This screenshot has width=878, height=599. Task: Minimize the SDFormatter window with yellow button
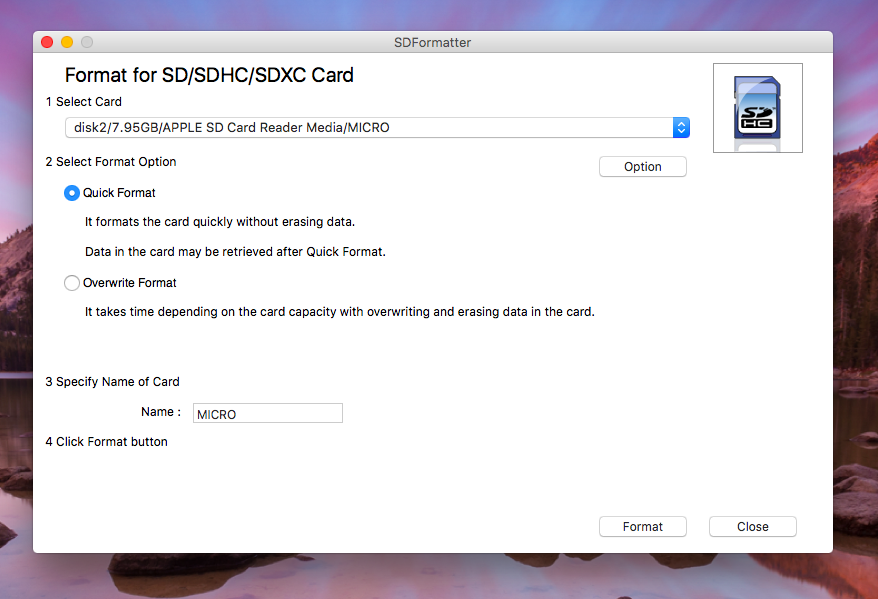pyautogui.click(x=67, y=42)
